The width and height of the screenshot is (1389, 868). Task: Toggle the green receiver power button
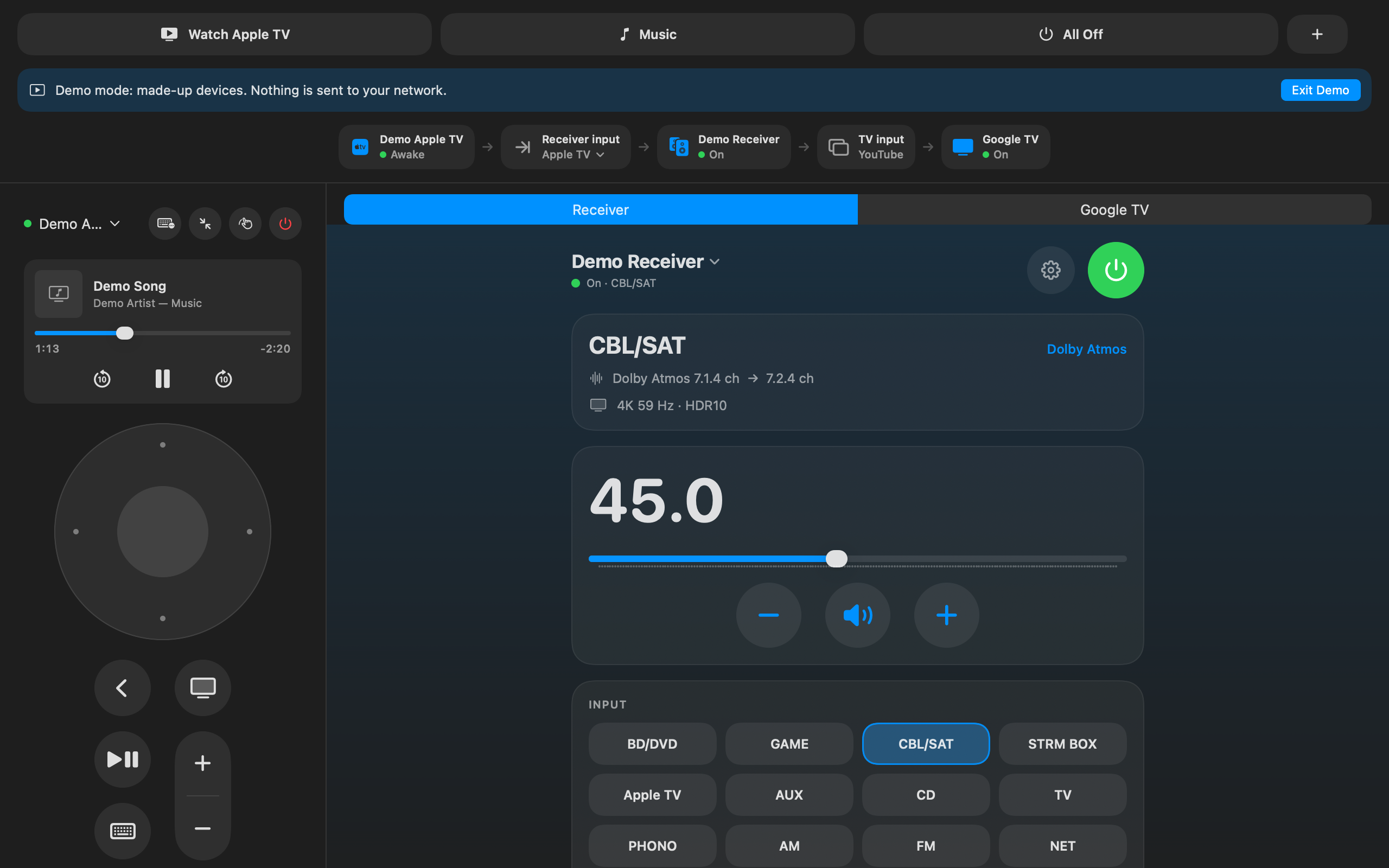tap(1115, 270)
